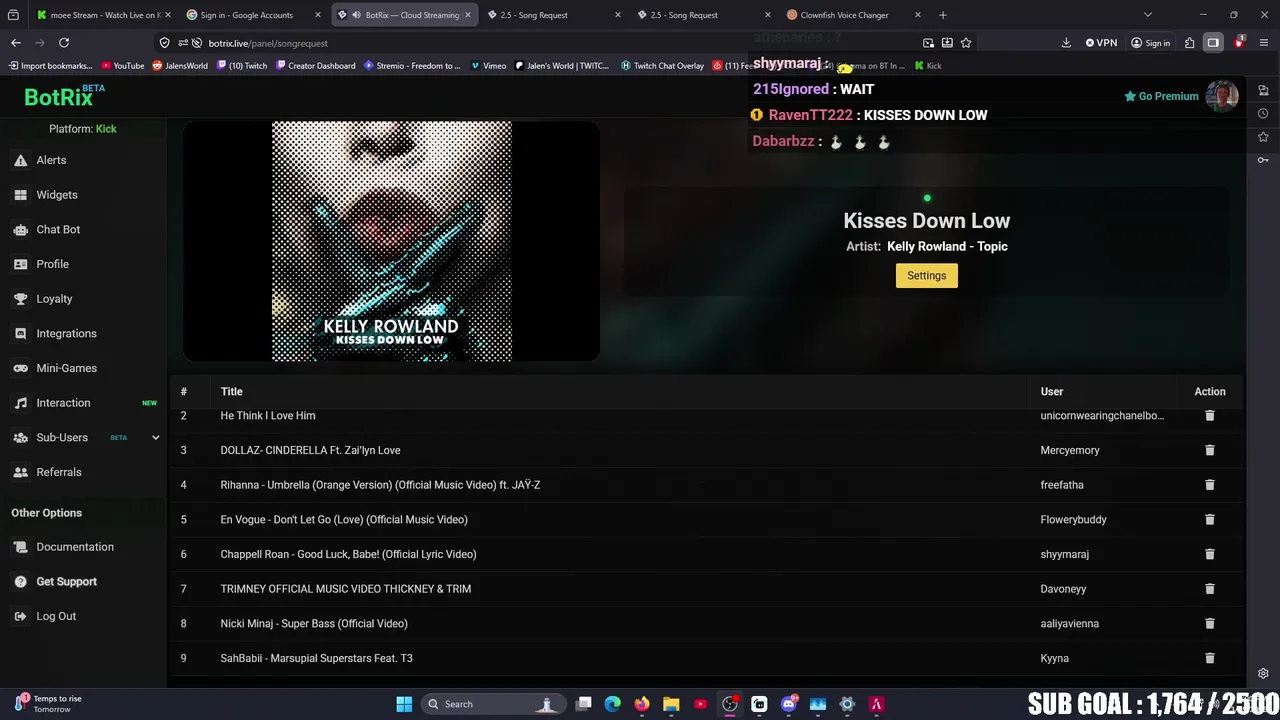Remove Nicki Minaj Super Bass from queue
The width and height of the screenshot is (1280, 720).
coord(1209,623)
